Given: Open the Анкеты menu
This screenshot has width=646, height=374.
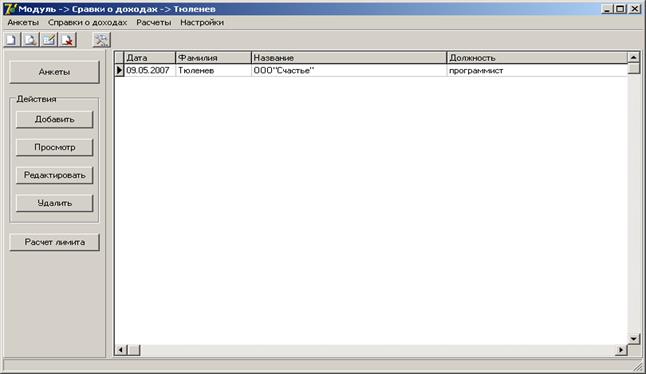Looking at the screenshot, I should 23,23.
